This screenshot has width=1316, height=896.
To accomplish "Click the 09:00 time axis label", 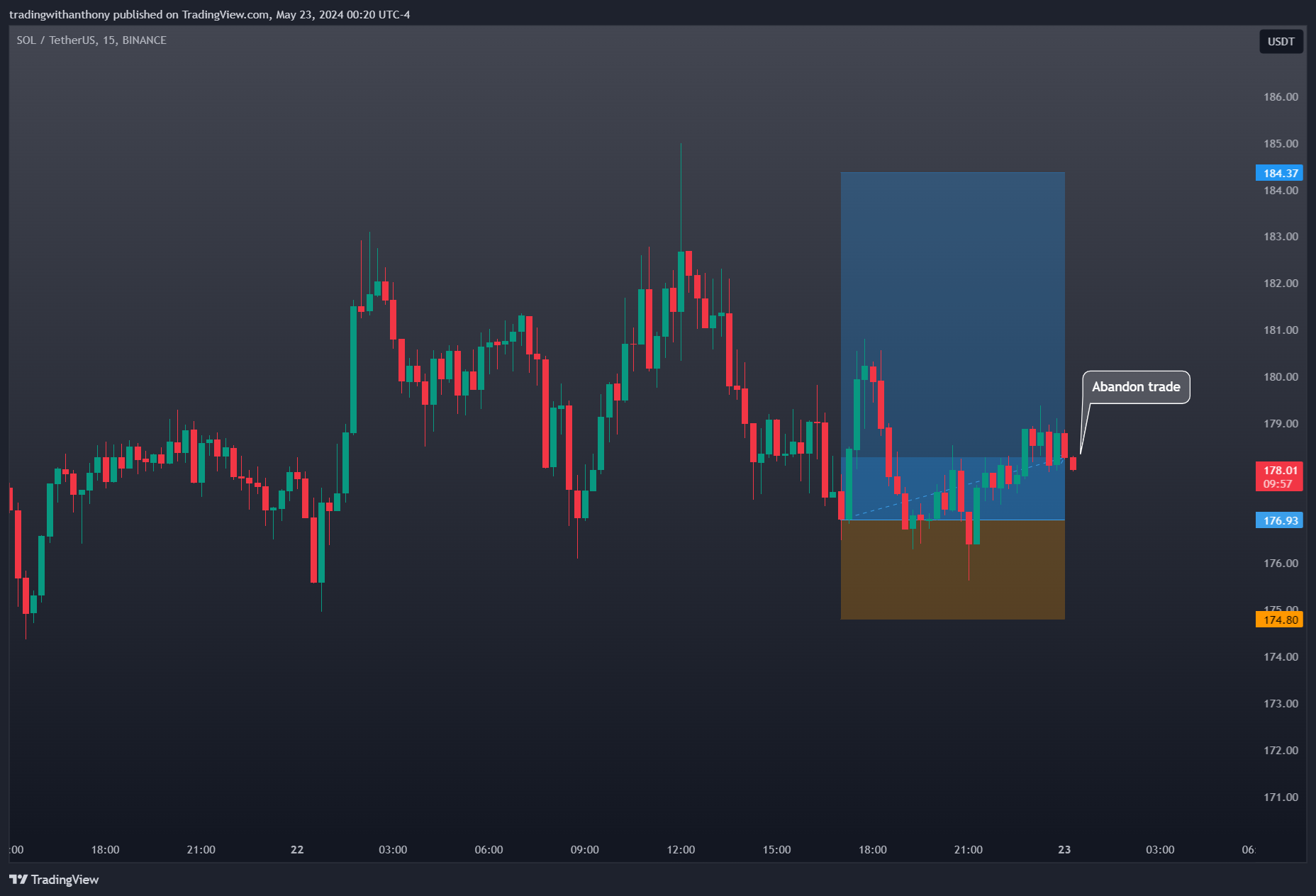I will pyautogui.click(x=584, y=849).
